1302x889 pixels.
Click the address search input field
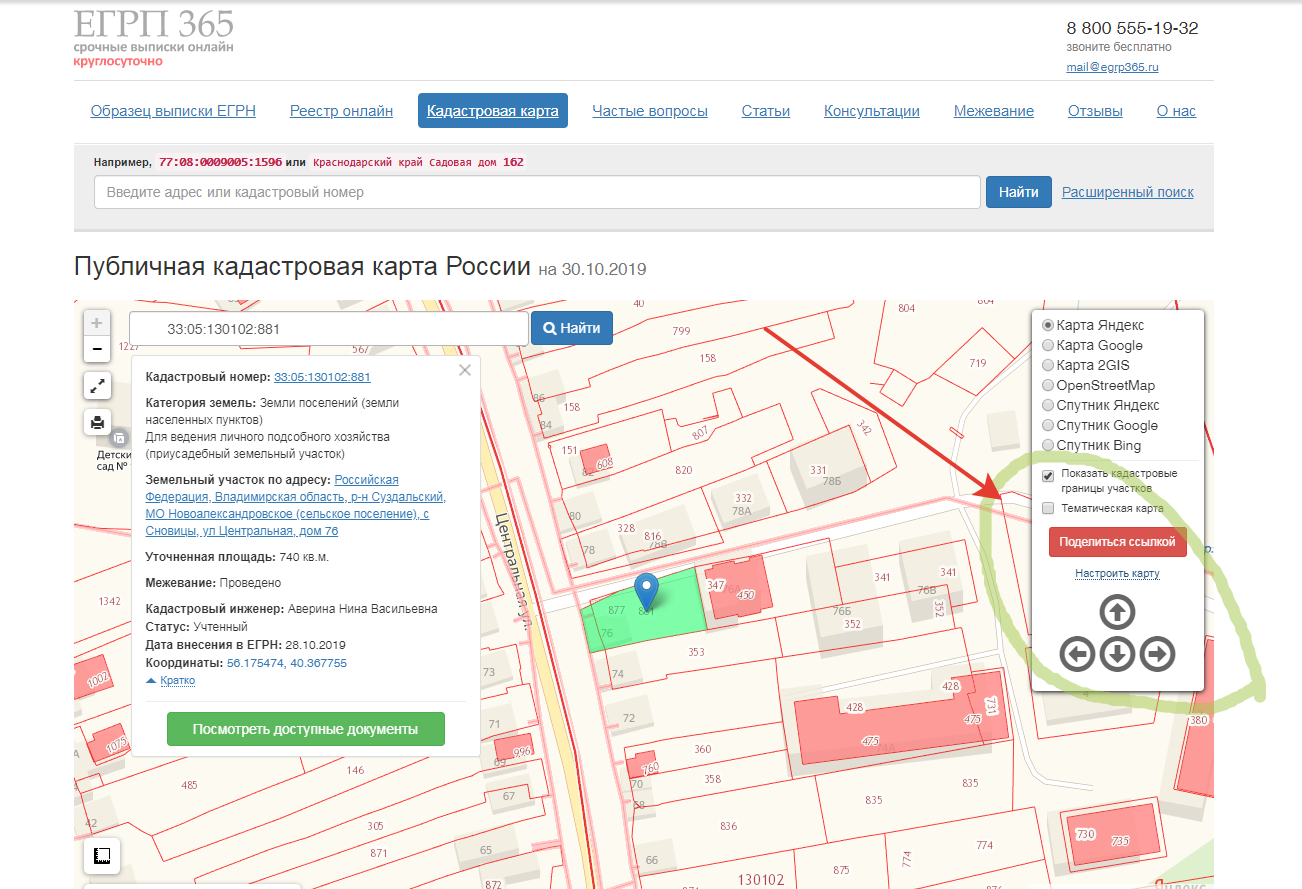[x=537, y=192]
